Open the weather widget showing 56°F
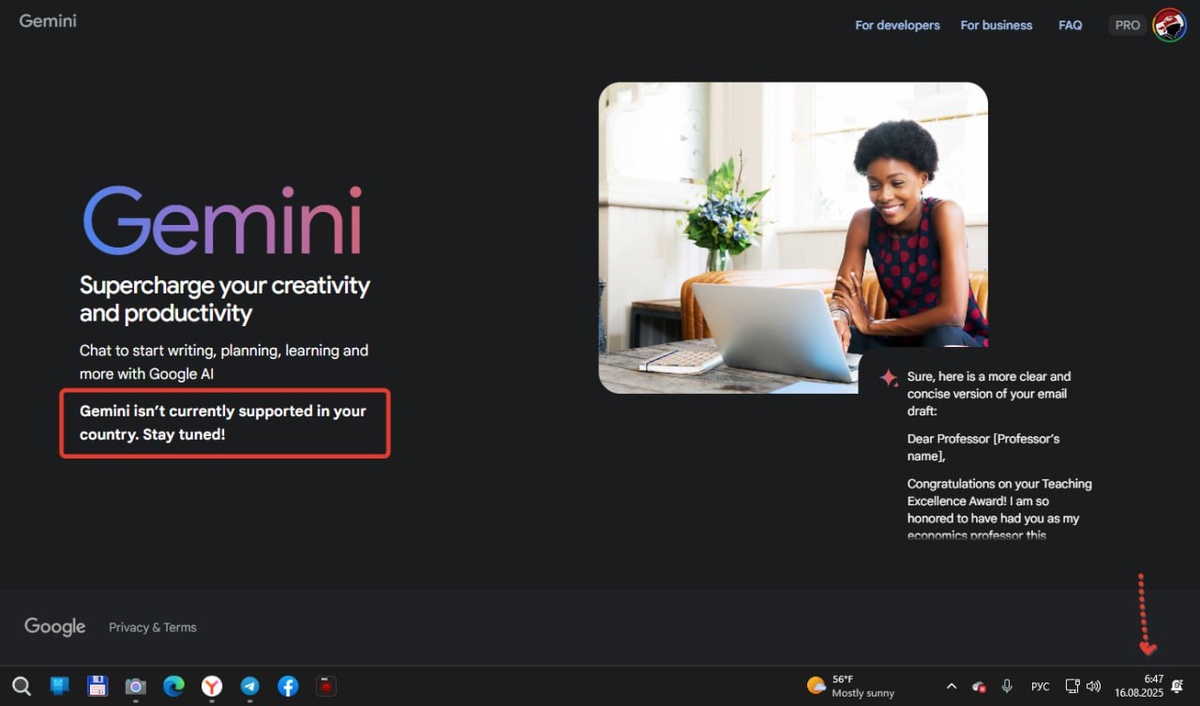 [x=851, y=686]
